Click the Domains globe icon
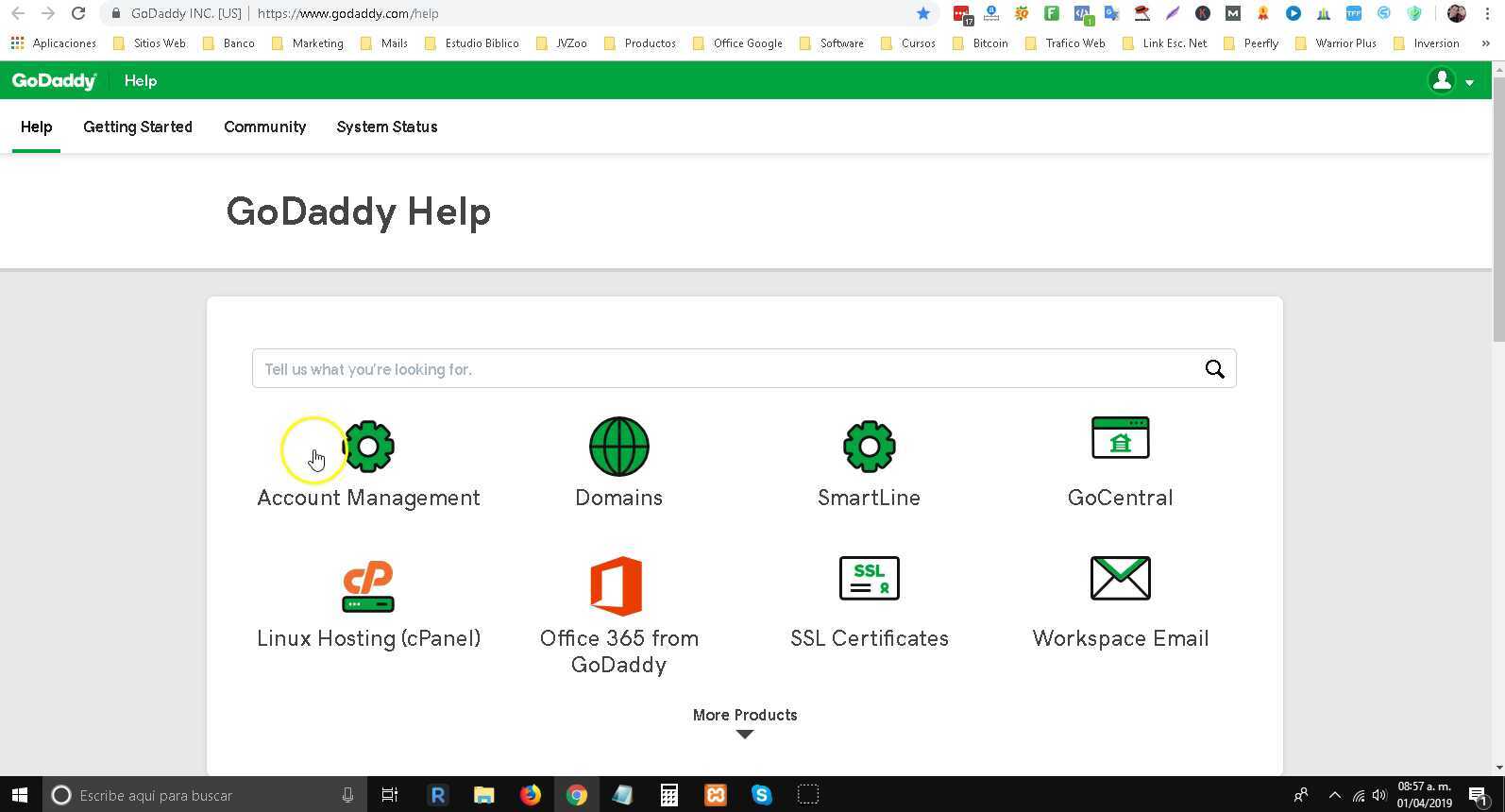 618,447
